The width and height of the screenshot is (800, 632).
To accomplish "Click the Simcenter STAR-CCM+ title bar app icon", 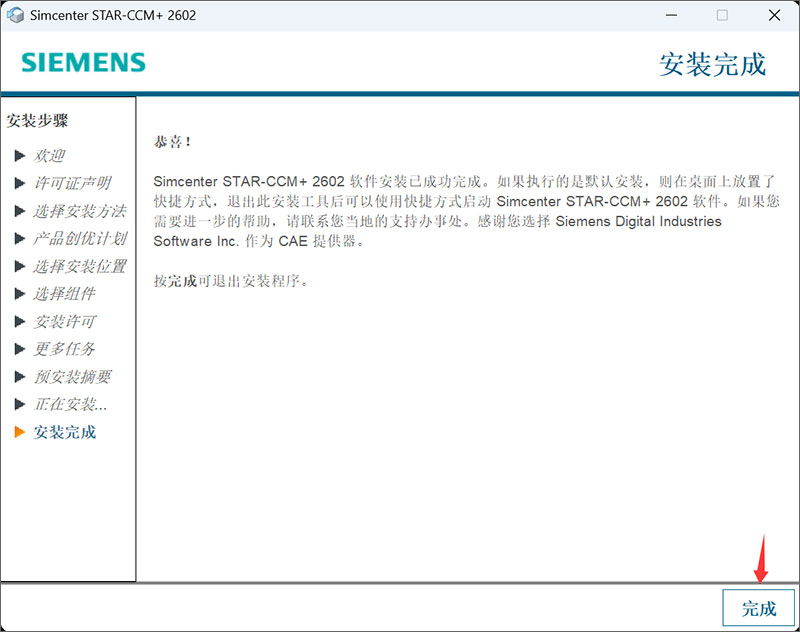I will pos(15,15).
